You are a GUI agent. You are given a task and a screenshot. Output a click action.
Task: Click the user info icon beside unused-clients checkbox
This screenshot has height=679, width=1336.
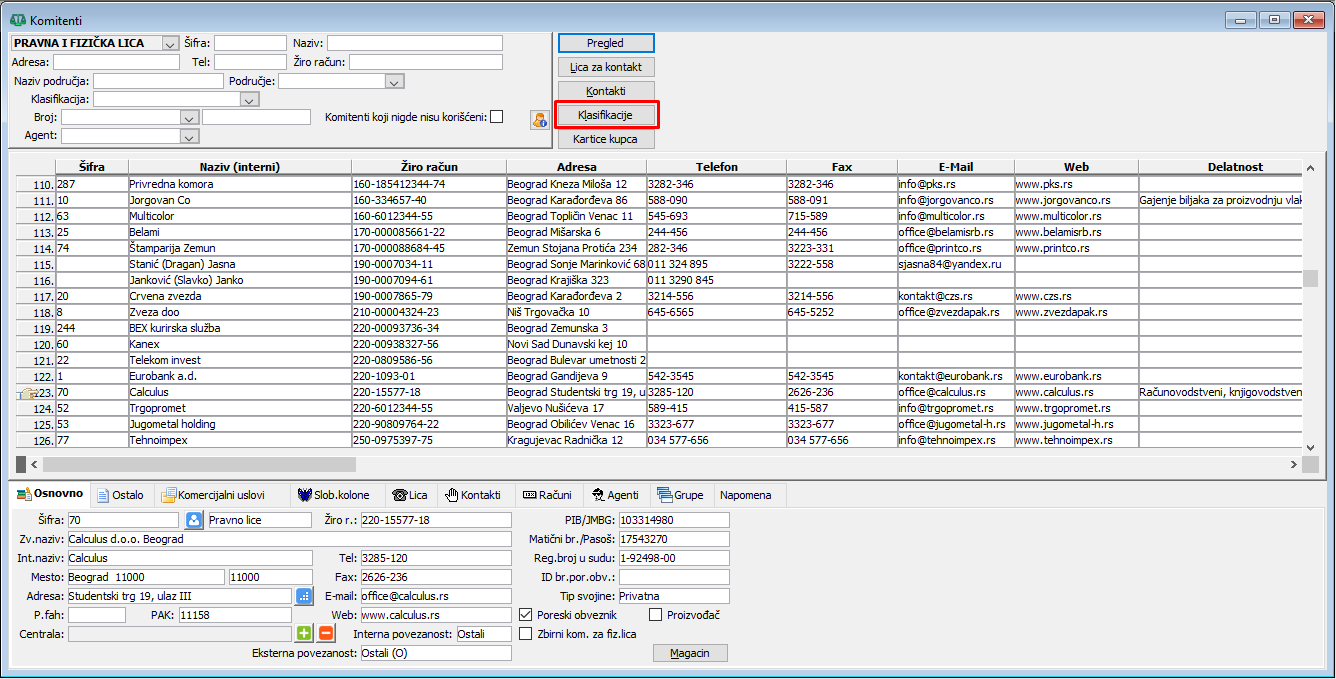540,120
